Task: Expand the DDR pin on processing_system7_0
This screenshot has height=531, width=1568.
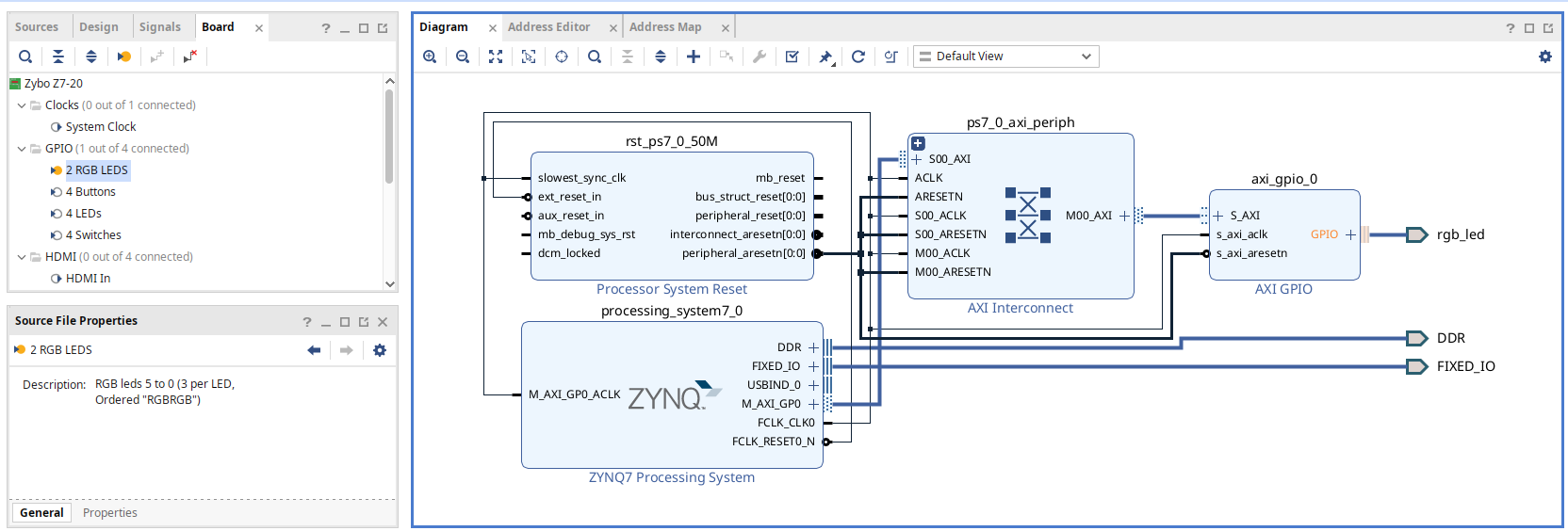Action: point(813,347)
